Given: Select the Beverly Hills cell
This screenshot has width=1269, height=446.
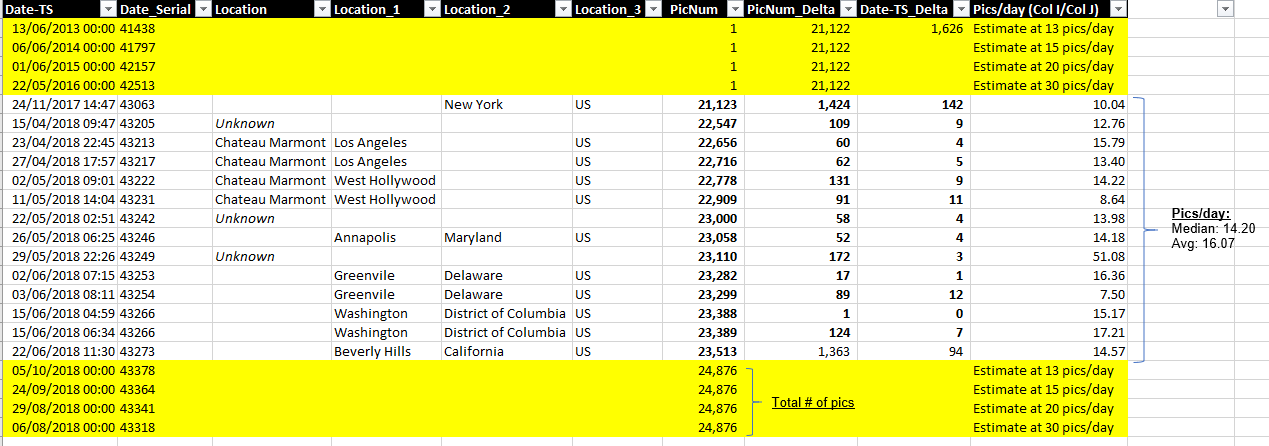Looking at the screenshot, I should 386,352.
